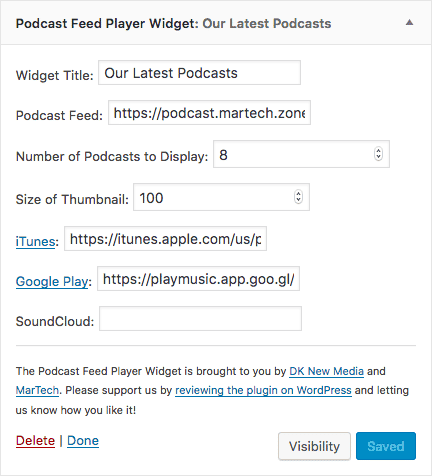
Task: Collapse the Podcast Feed Player Widget panel arrow
Action: (409, 23)
